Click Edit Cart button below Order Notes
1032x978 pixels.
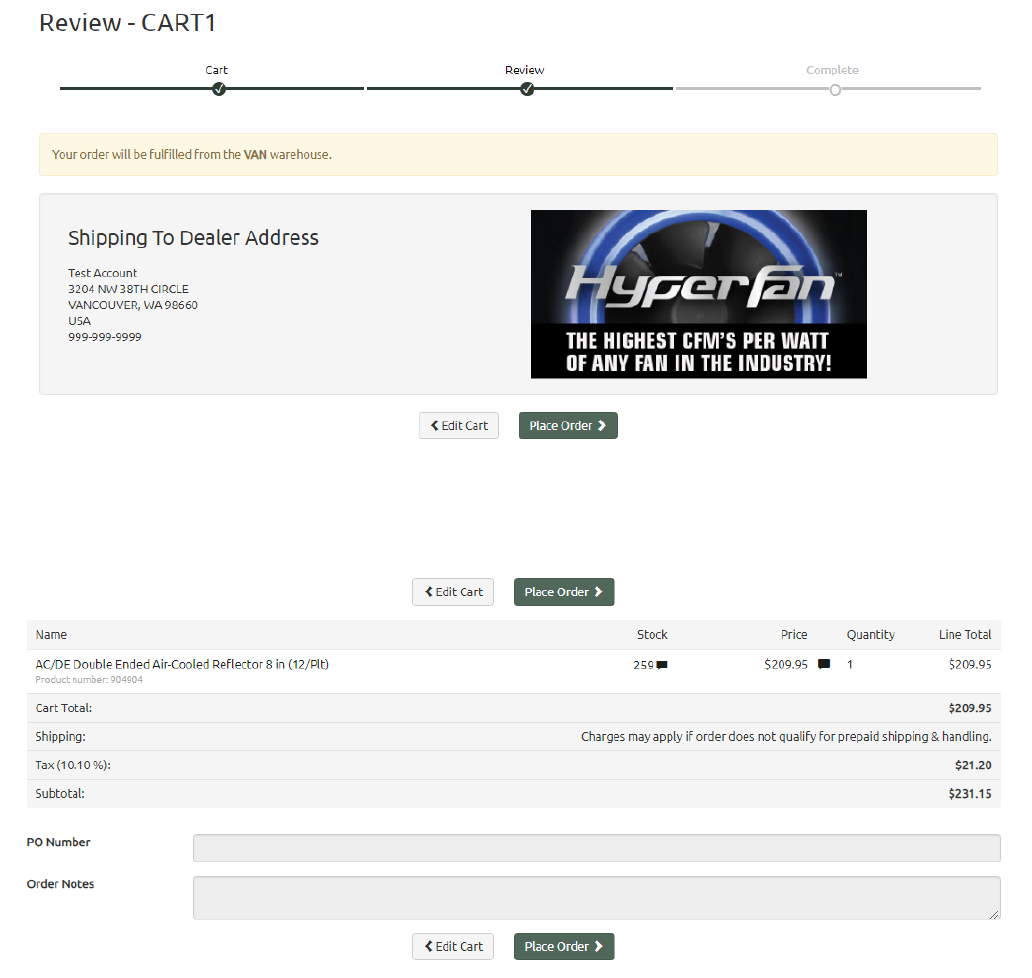pos(453,946)
